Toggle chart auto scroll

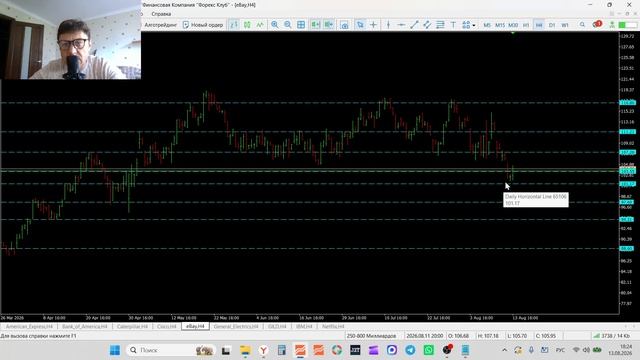click(315, 25)
